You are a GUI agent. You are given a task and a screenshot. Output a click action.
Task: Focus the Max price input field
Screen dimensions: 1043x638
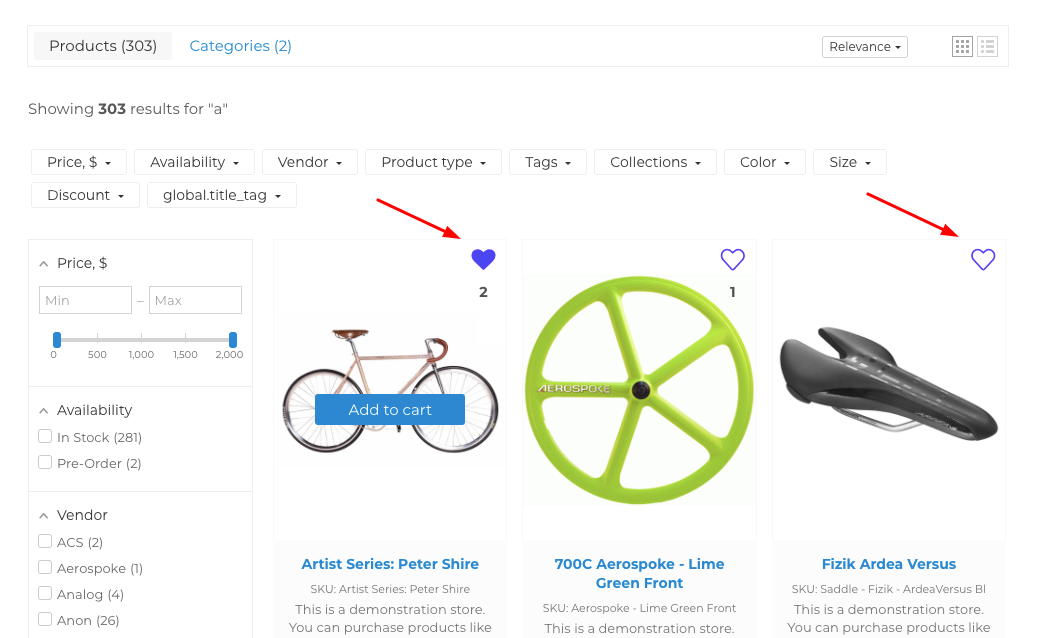point(196,300)
